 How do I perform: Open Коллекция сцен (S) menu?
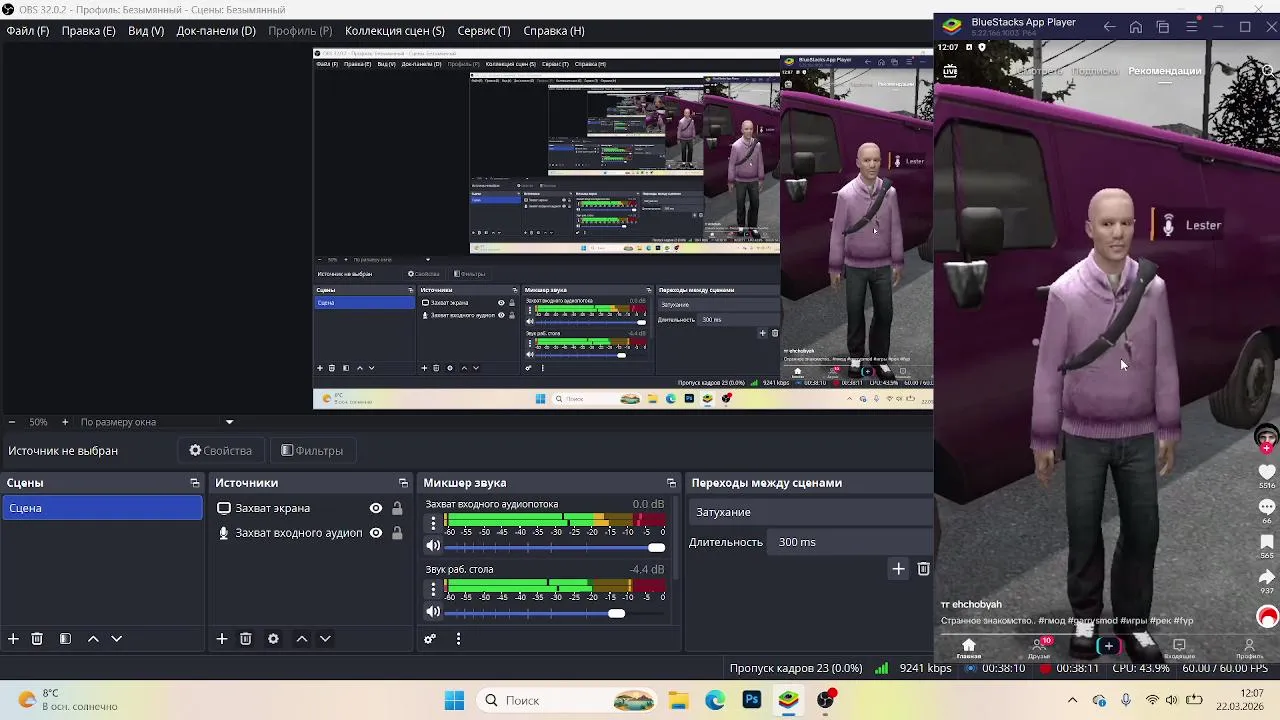(395, 31)
